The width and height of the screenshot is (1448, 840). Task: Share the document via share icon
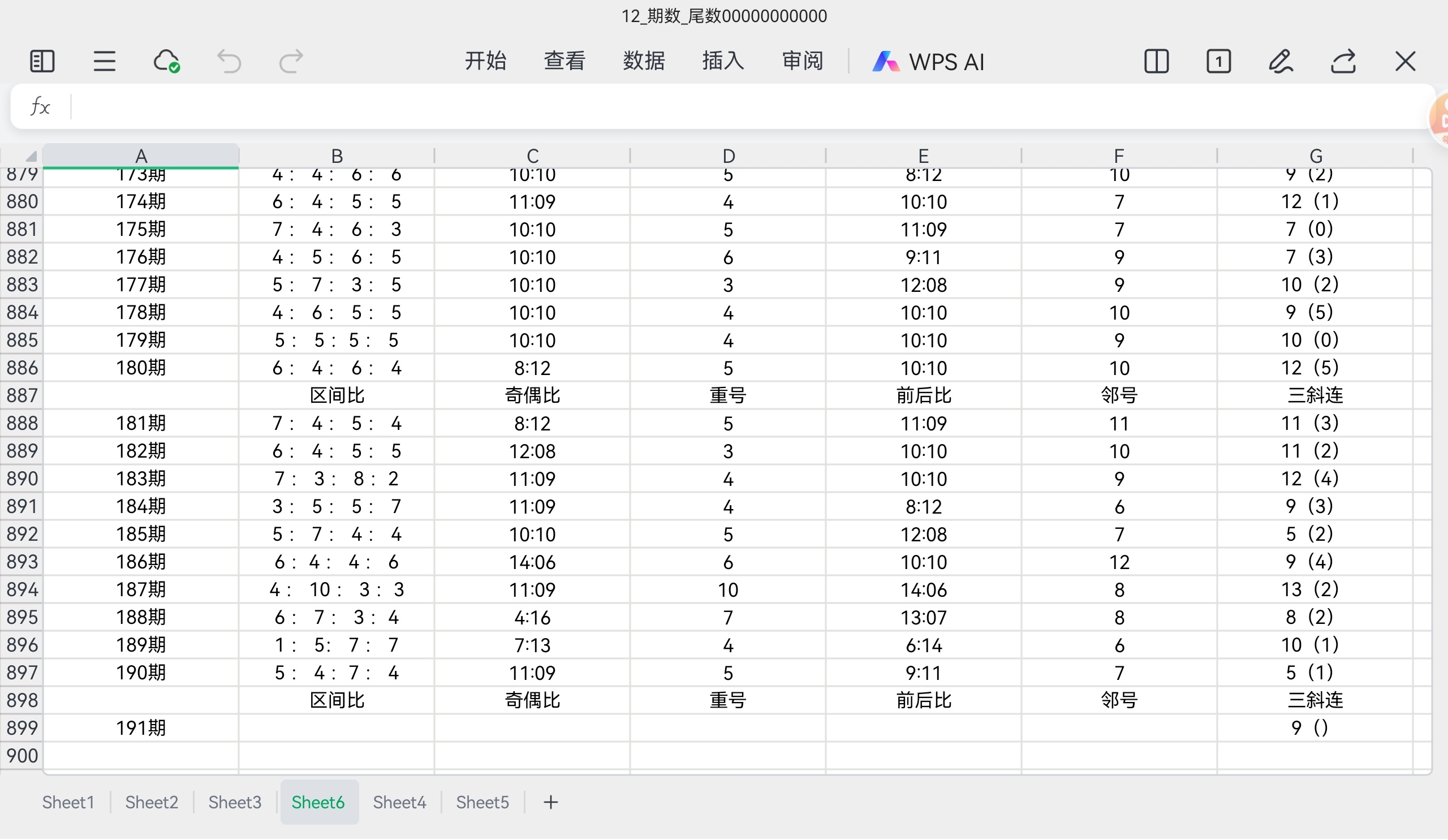click(1343, 61)
